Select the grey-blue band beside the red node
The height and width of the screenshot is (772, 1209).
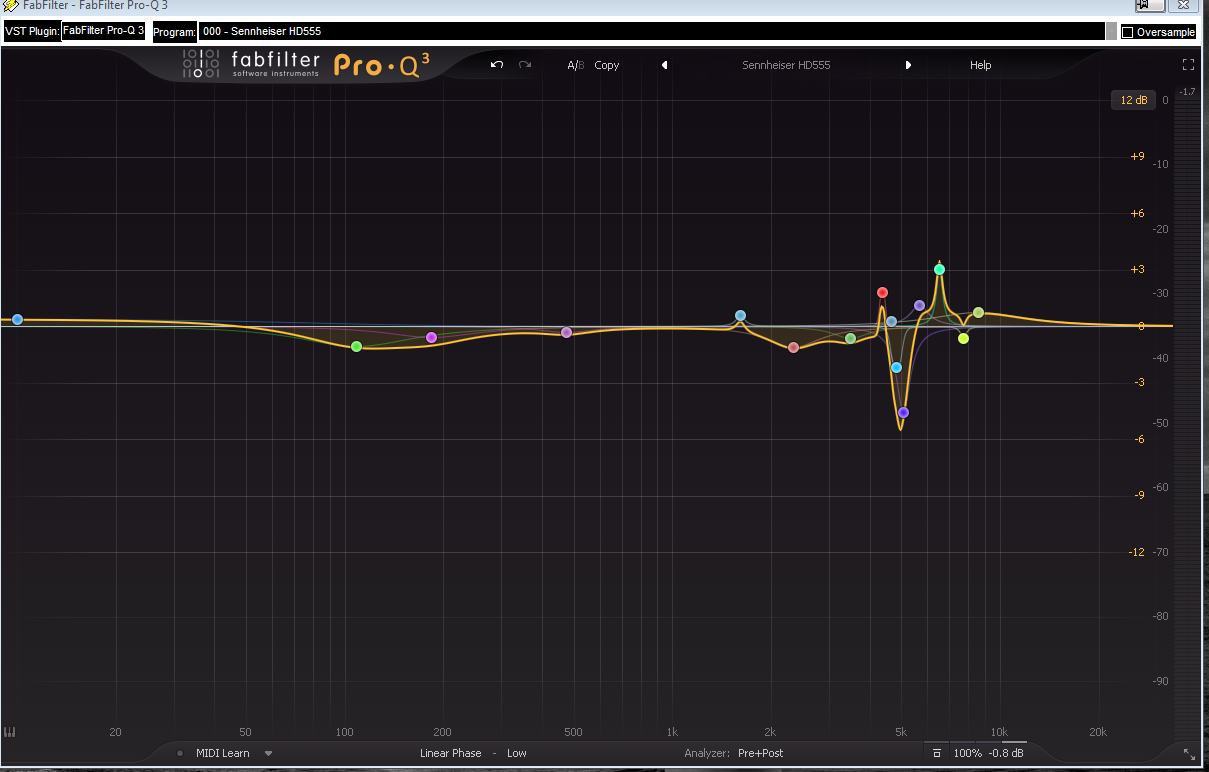click(891, 321)
